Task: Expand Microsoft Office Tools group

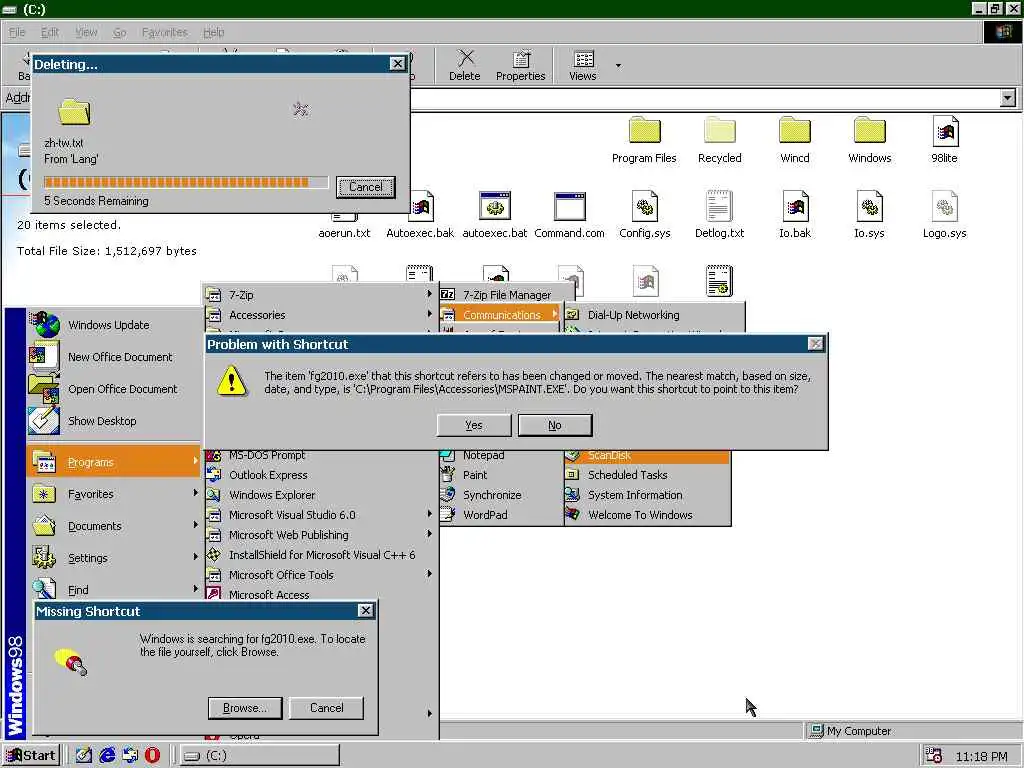Action: (320, 575)
